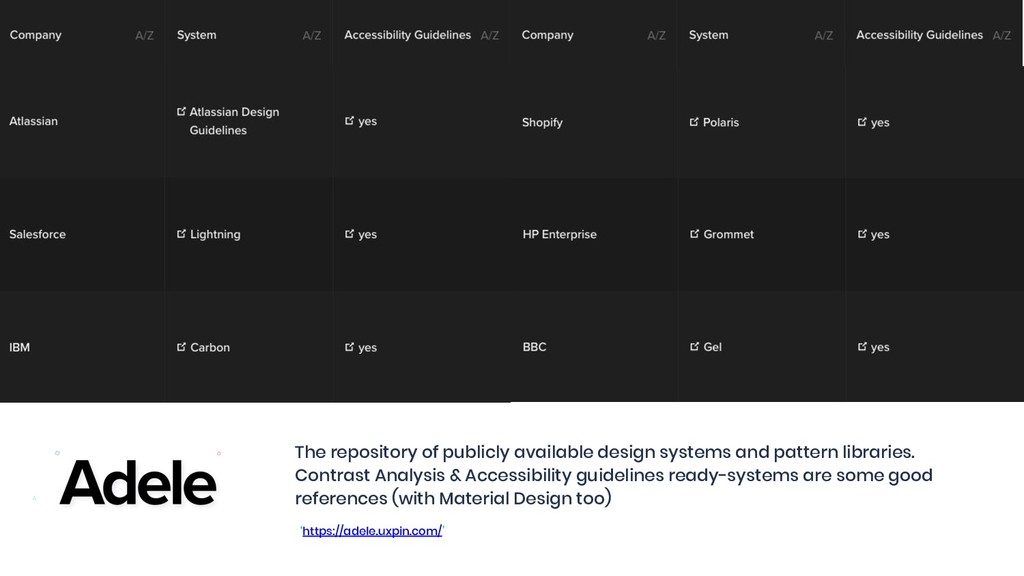Open the Gel system link
Image resolution: width=1024 pixels, height=576 pixels.
tap(712, 347)
